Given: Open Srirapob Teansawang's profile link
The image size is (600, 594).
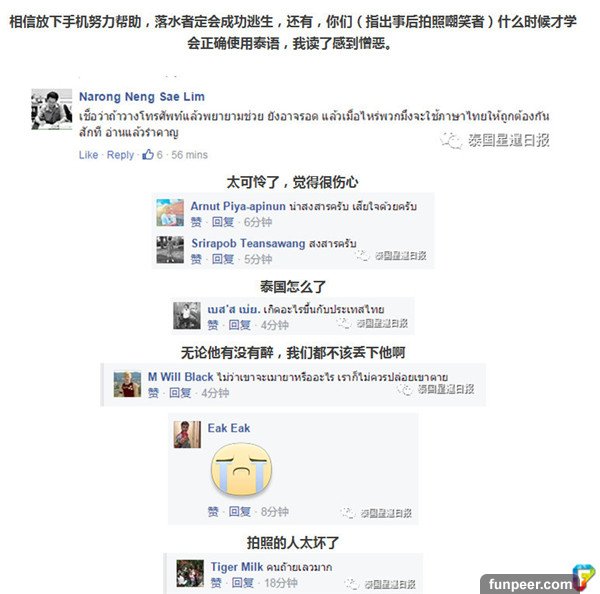Looking at the screenshot, I should (248, 243).
